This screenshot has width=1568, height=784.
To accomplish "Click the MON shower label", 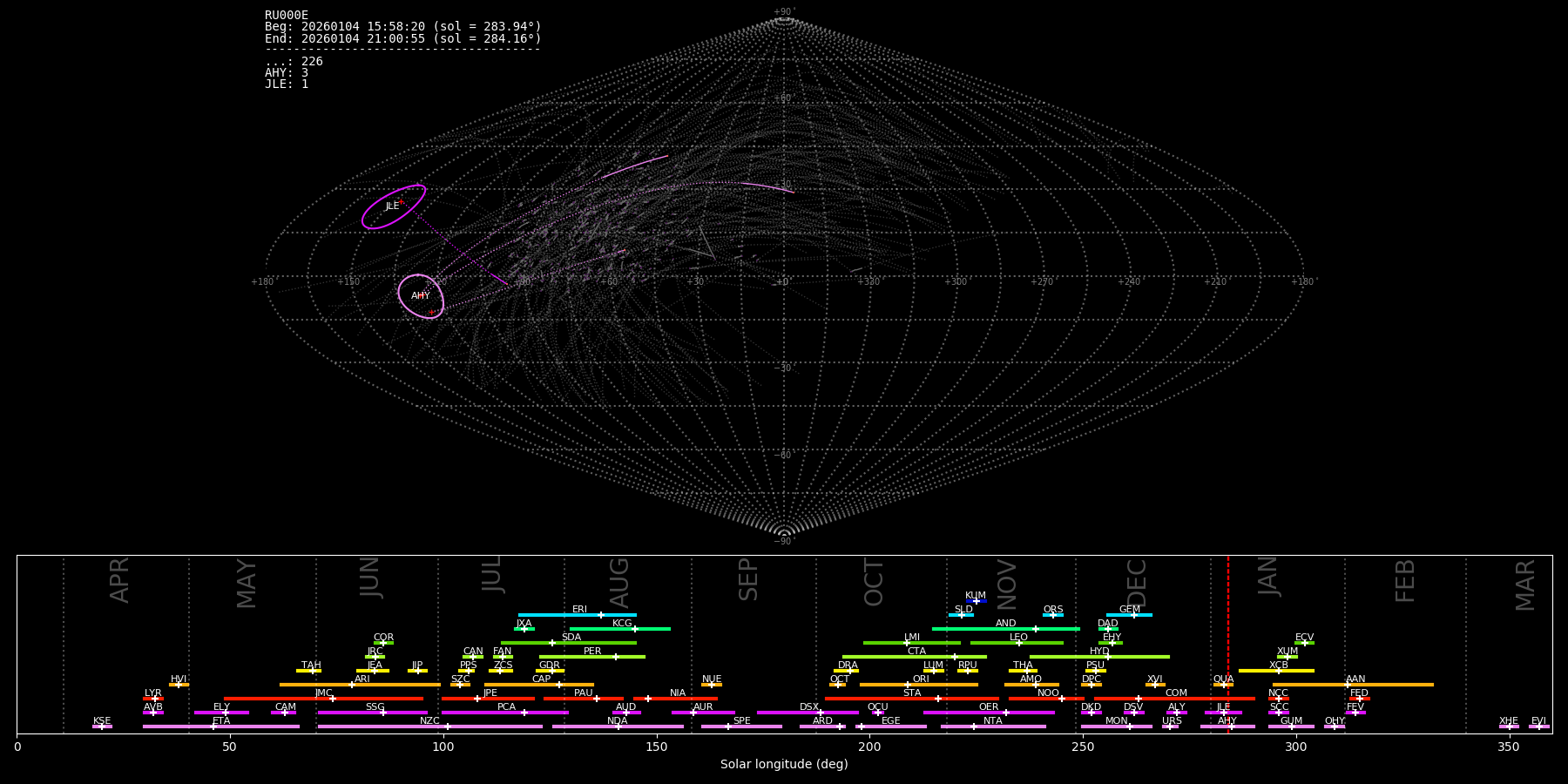I will click(x=1116, y=721).
